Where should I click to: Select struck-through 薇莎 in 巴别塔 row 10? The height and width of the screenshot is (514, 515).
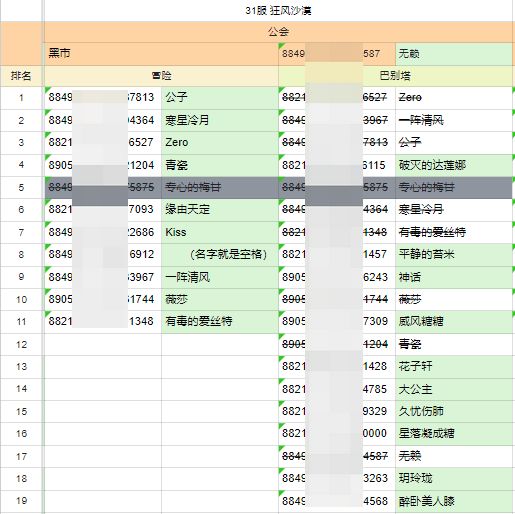coord(454,299)
